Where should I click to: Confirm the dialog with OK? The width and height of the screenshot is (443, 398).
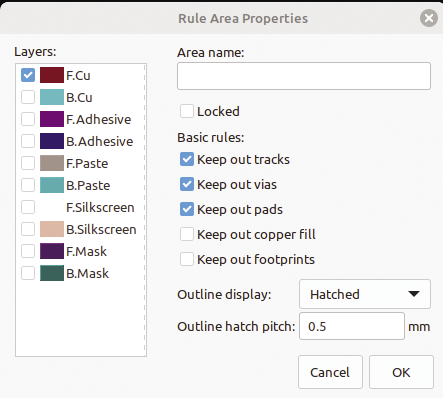tap(401, 372)
